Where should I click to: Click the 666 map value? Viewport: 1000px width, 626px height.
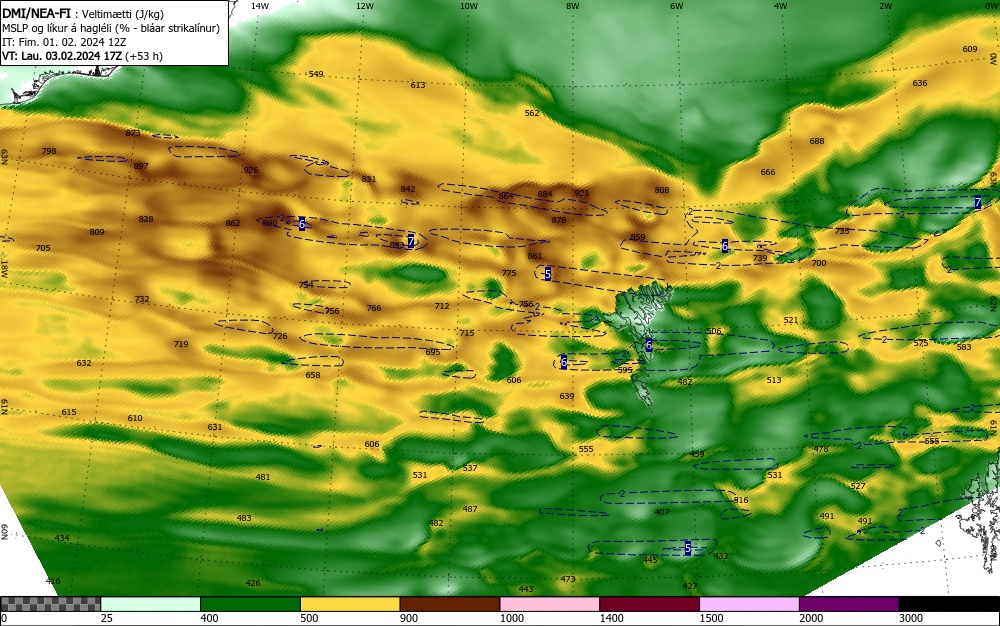(768, 172)
